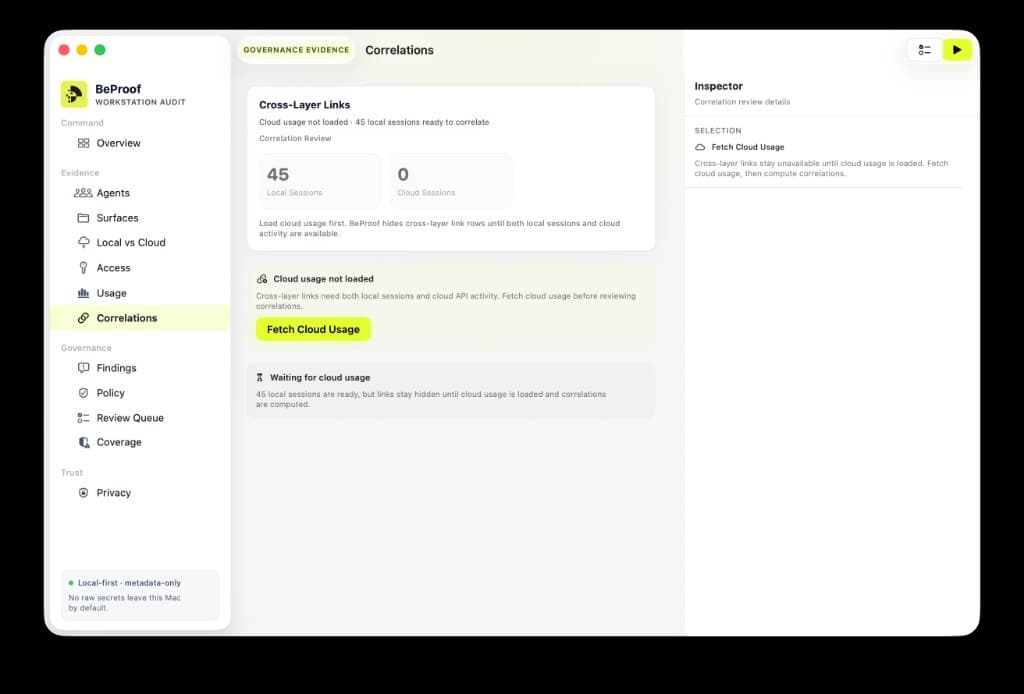Click the Workstation Audit subtitle

tap(140, 103)
